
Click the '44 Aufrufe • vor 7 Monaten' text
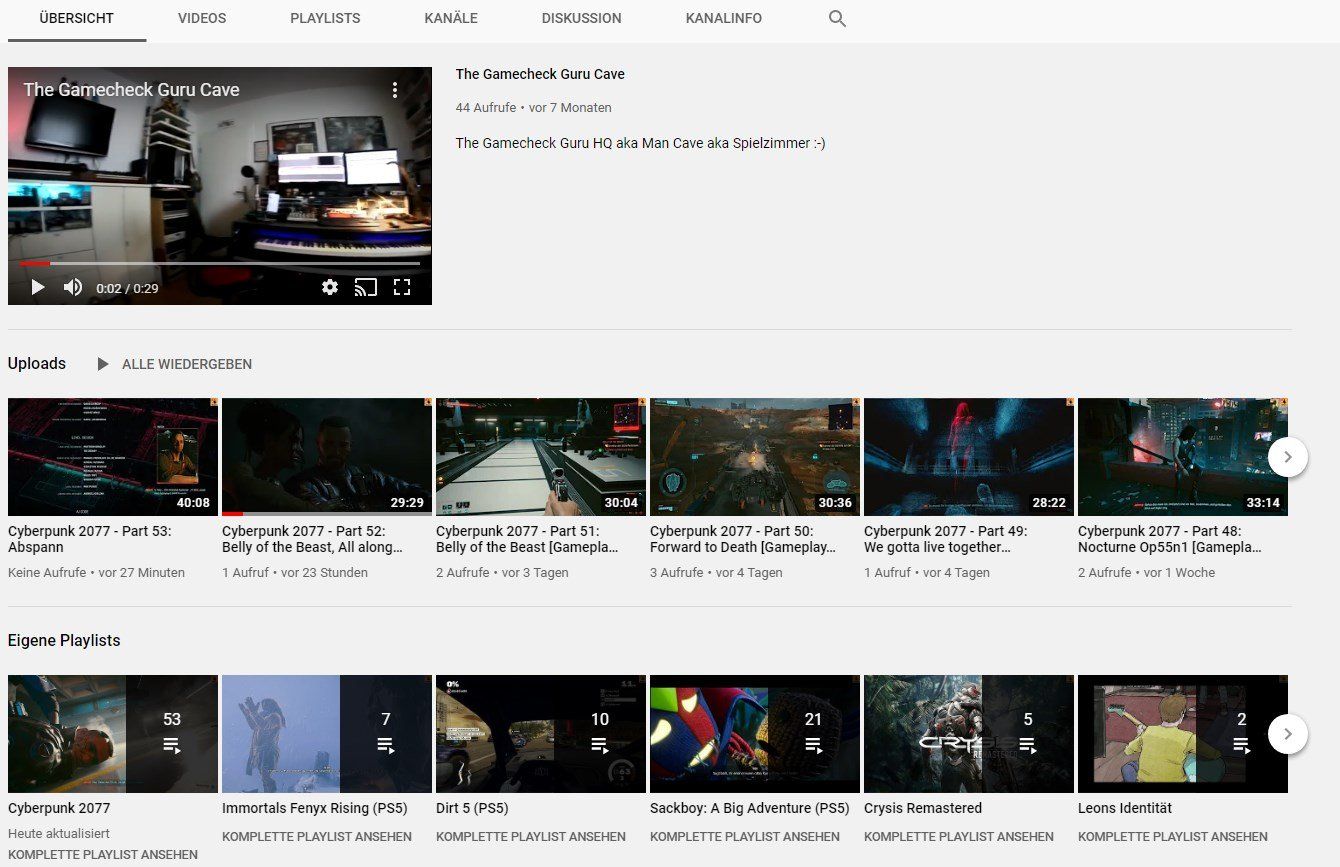coord(533,107)
